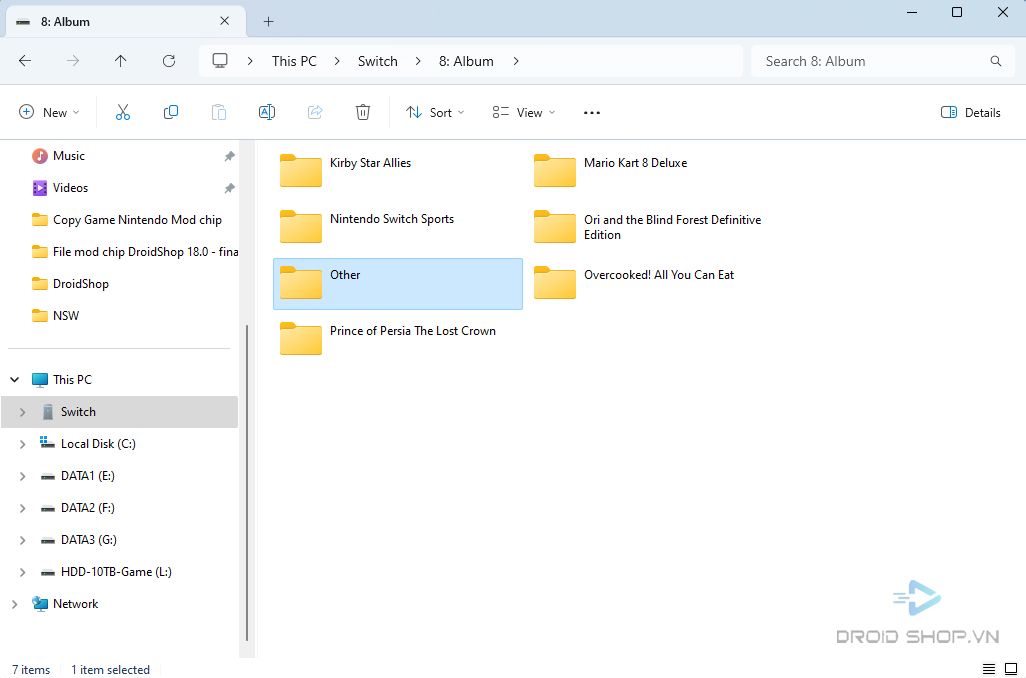Expand the Switch tree node

pos(22,412)
